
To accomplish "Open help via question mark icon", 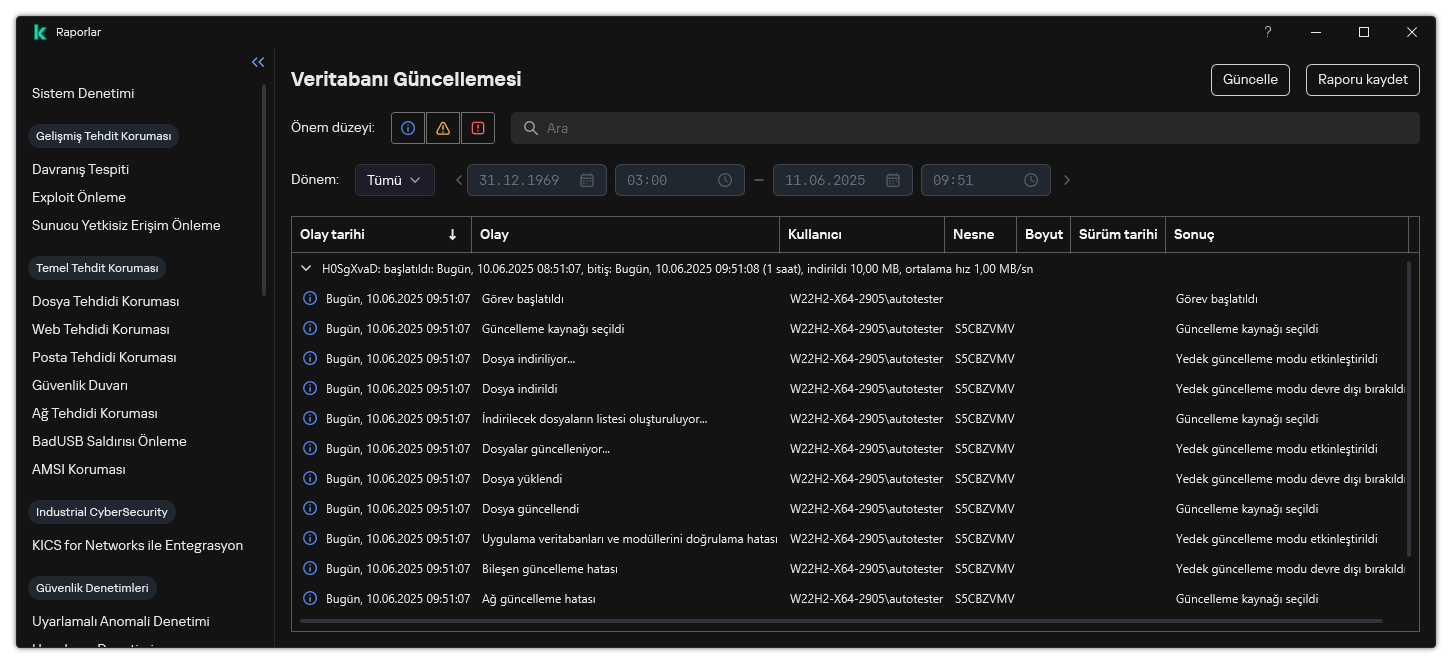I will [x=1268, y=32].
